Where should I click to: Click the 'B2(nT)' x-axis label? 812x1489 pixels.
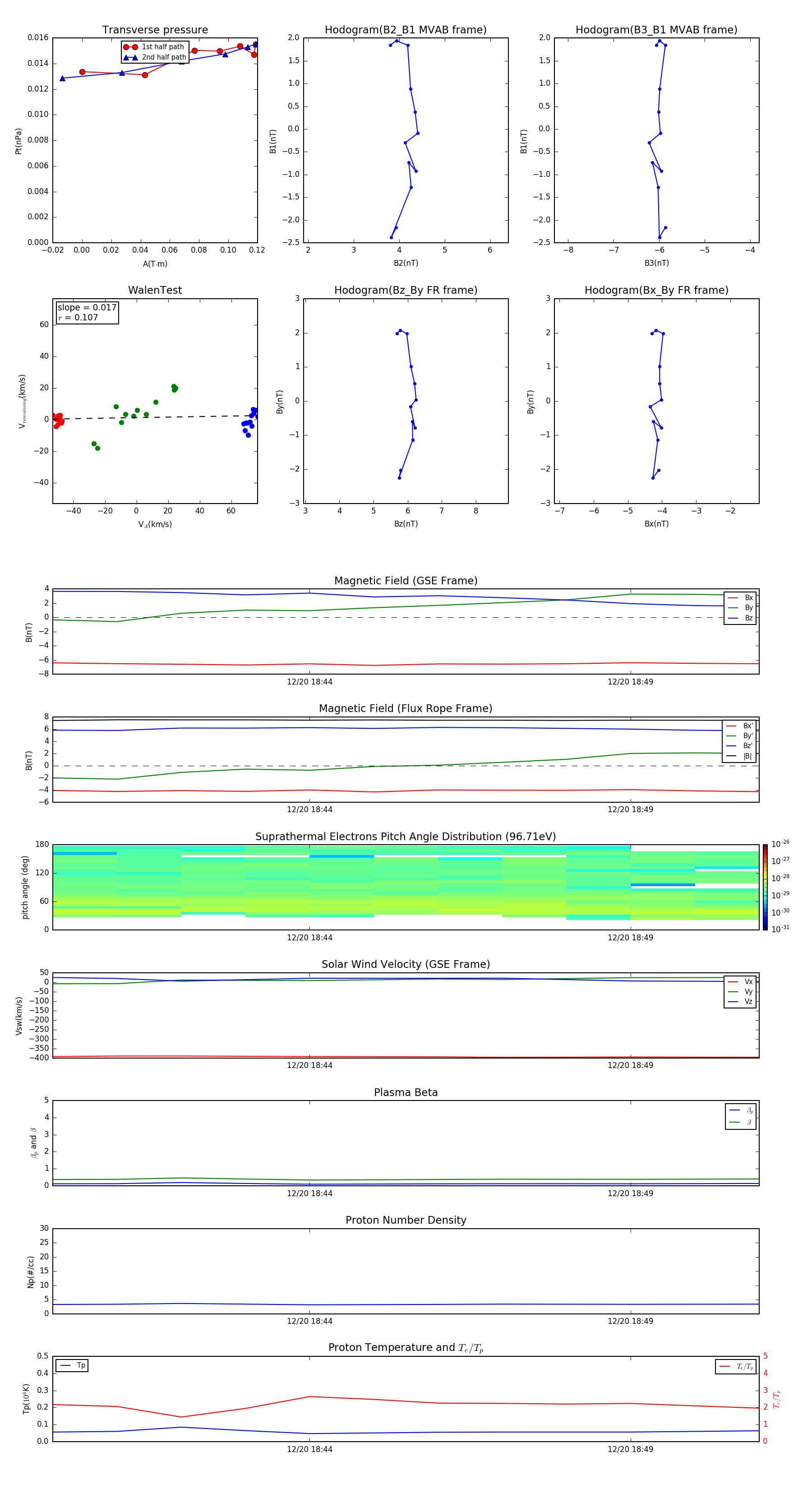click(x=406, y=263)
